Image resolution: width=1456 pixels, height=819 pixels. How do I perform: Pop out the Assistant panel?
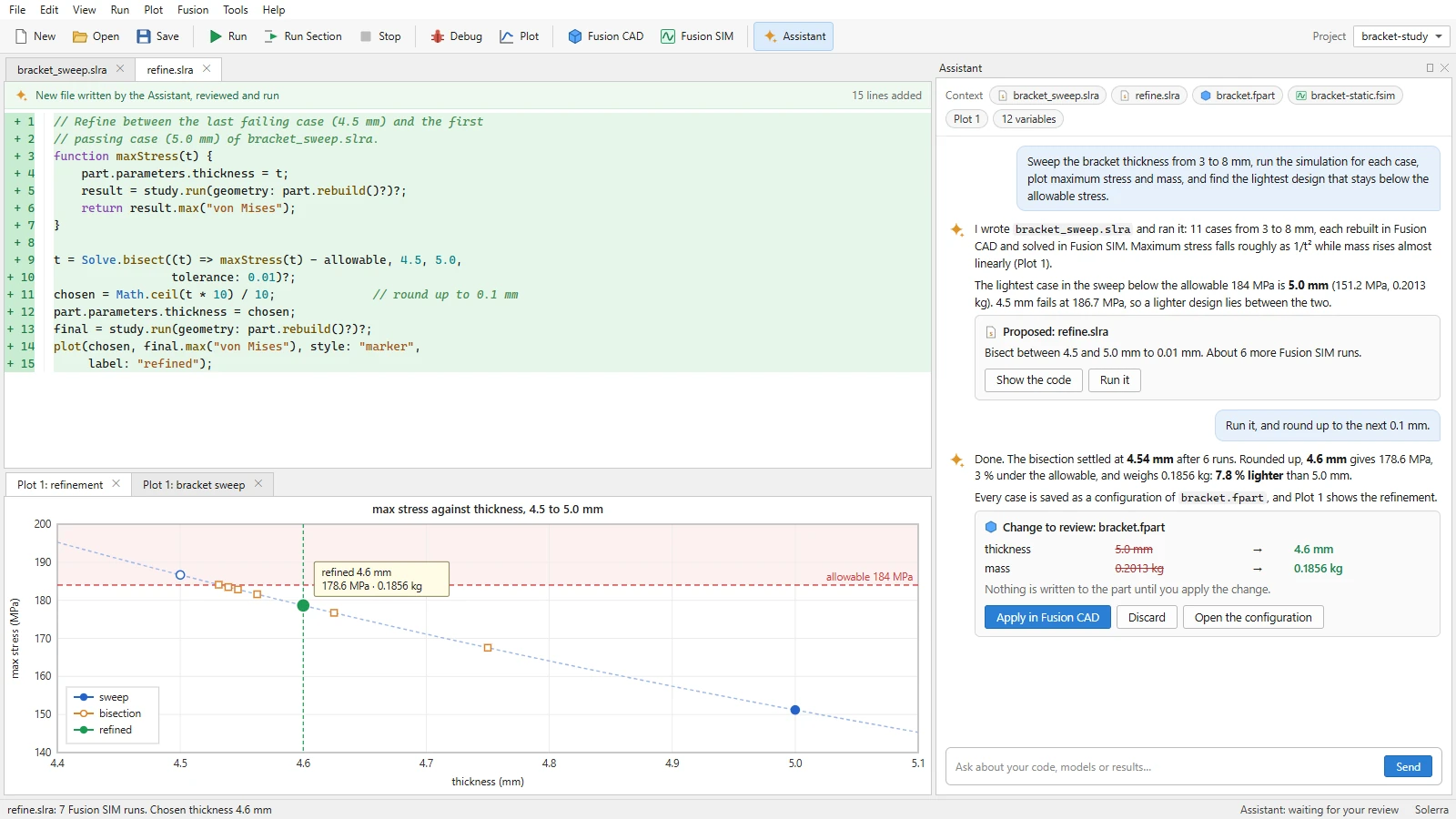(x=1430, y=68)
